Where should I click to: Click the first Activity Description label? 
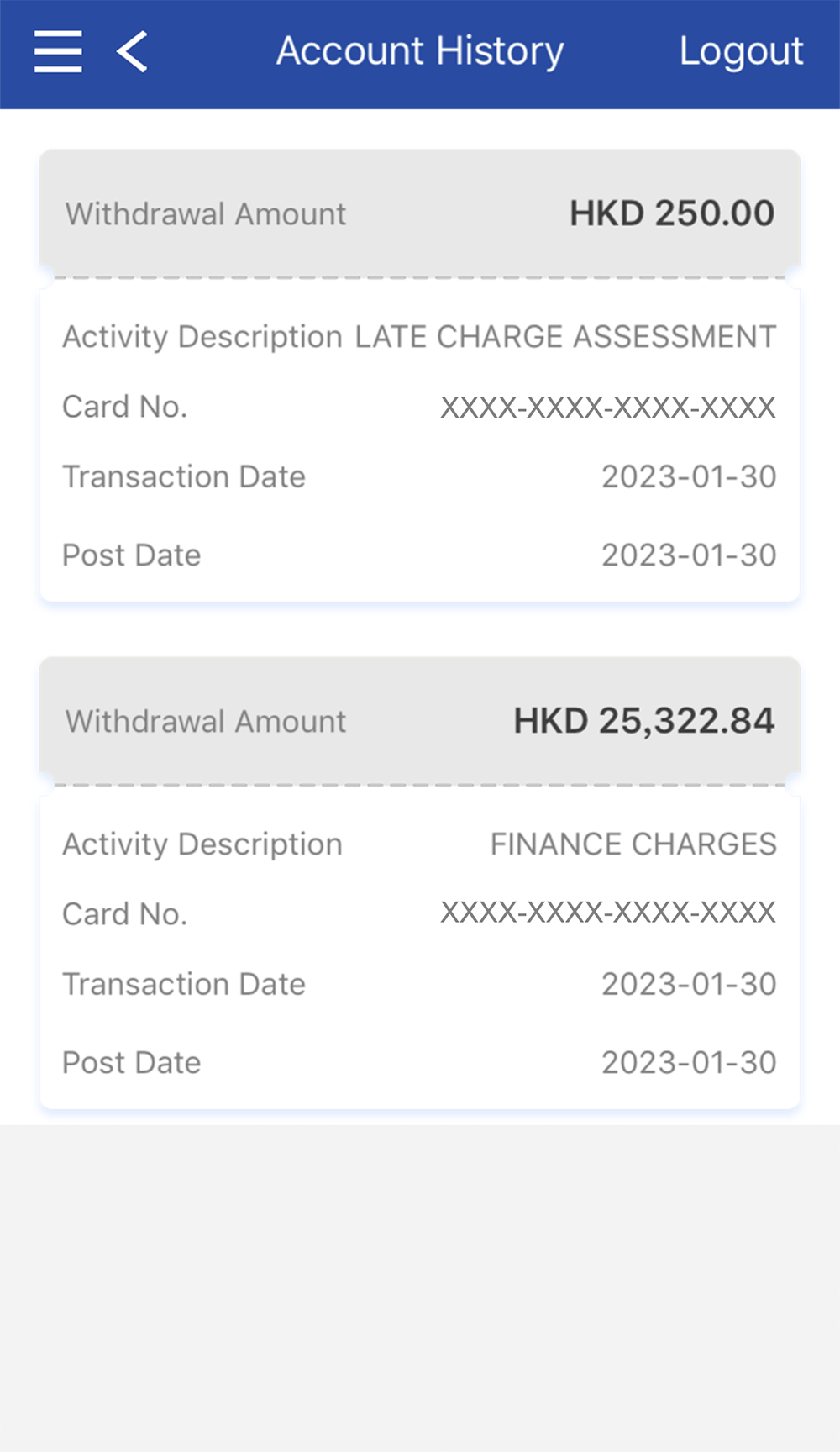[x=202, y=337]
